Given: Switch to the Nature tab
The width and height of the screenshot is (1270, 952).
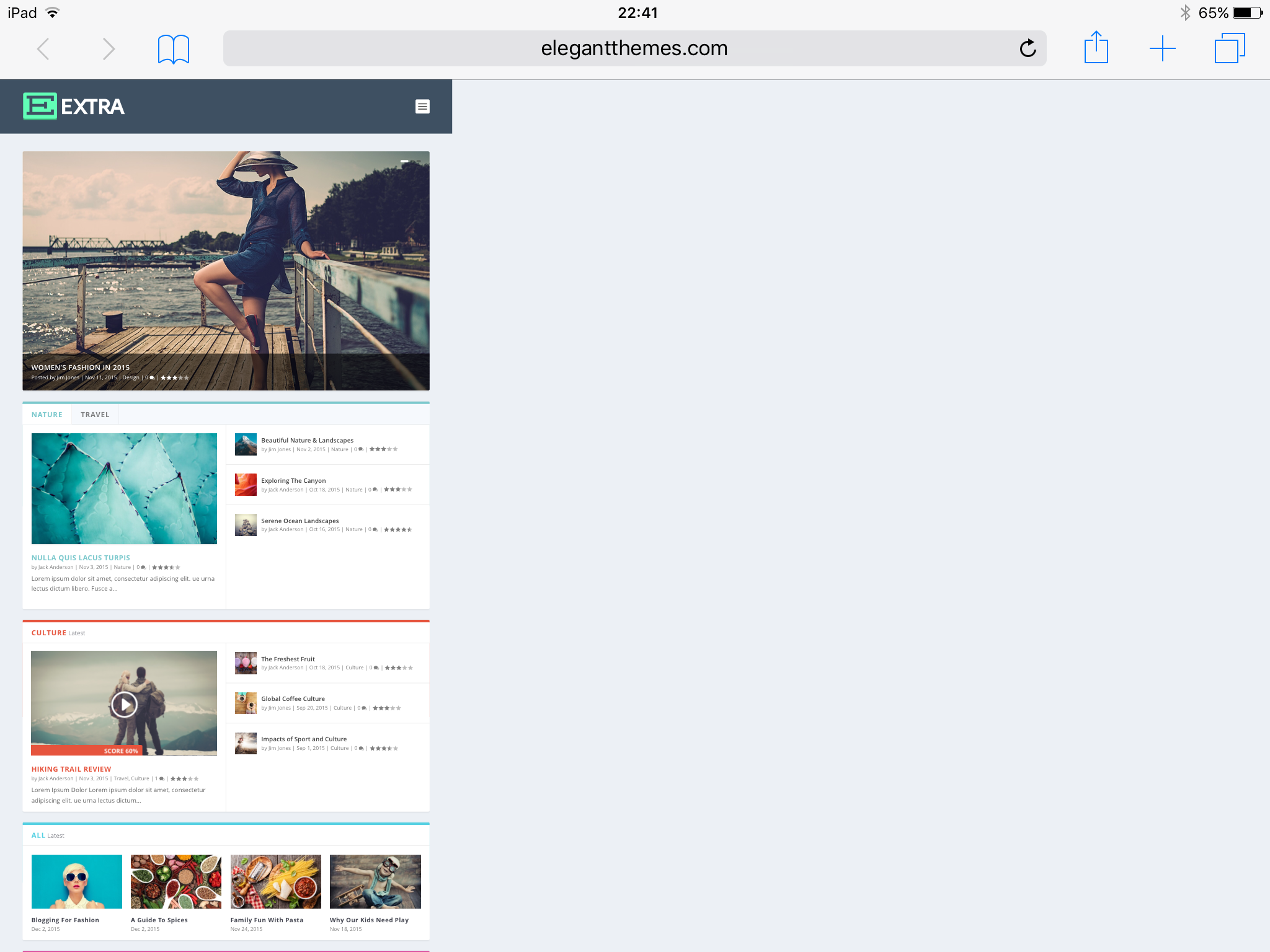Looking at the screenshot, I should coord(47,415).
